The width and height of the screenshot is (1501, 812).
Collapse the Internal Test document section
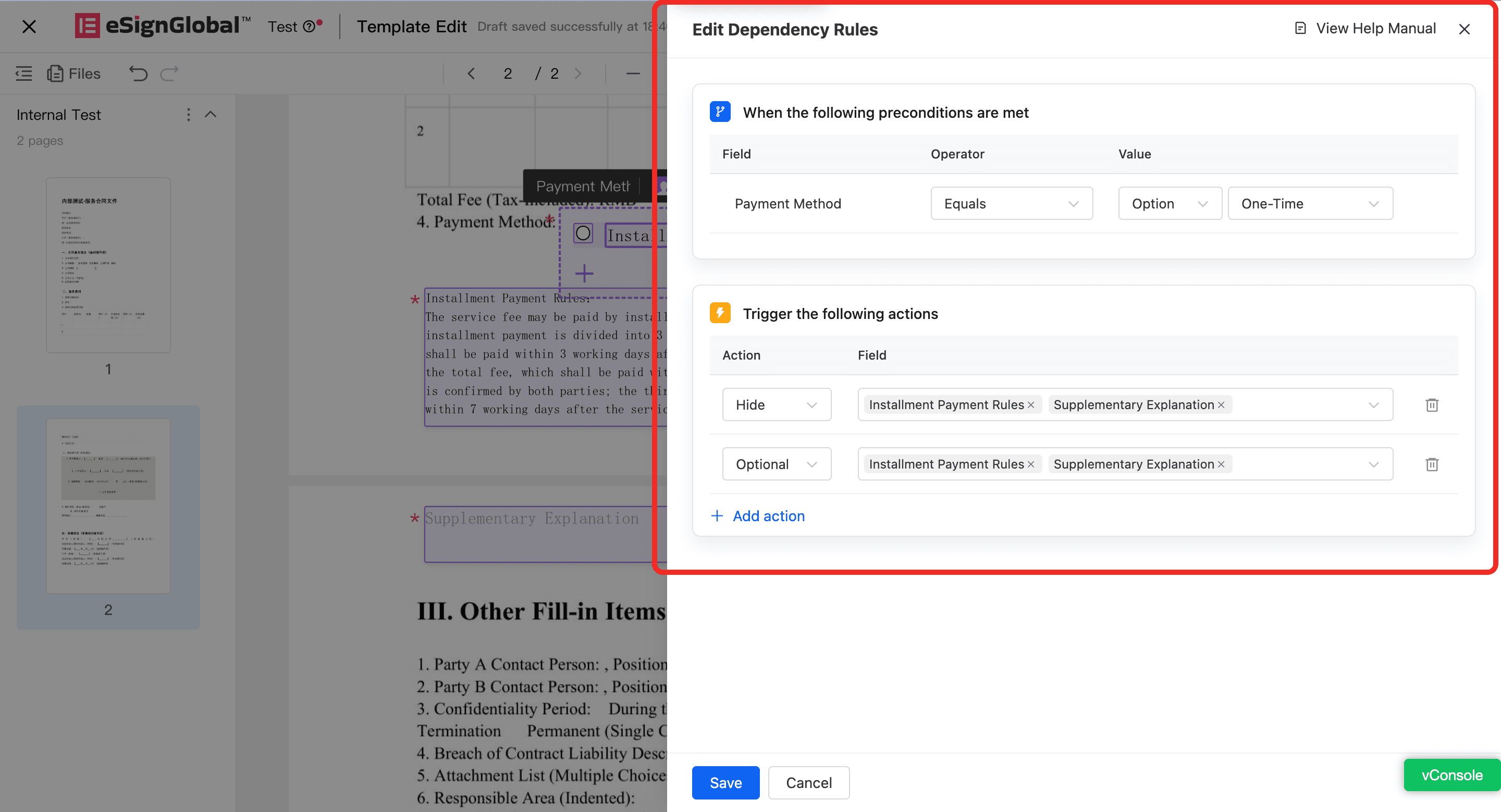(211, 114)
